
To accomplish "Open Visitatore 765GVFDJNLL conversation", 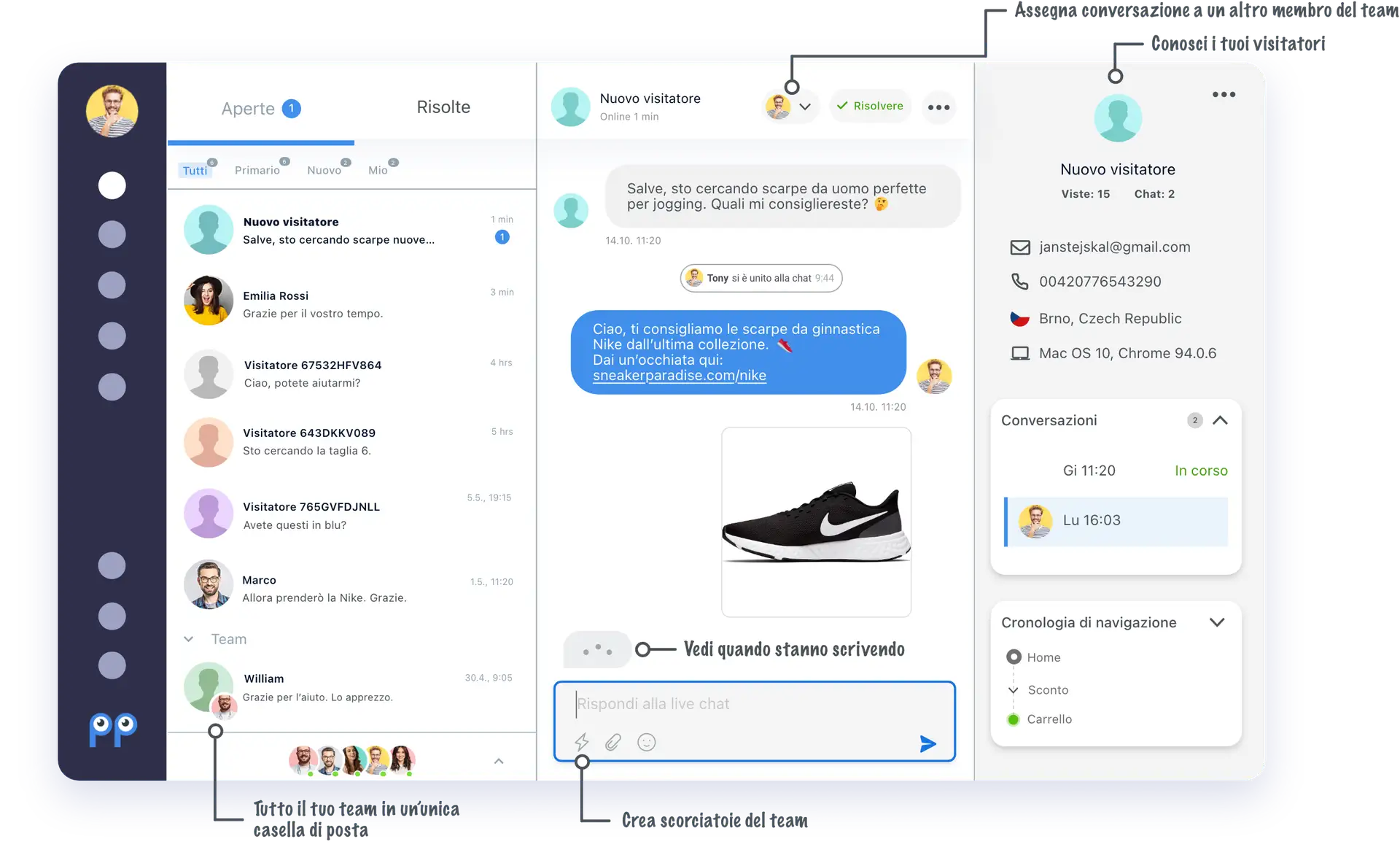I will (x=352, y=514).
